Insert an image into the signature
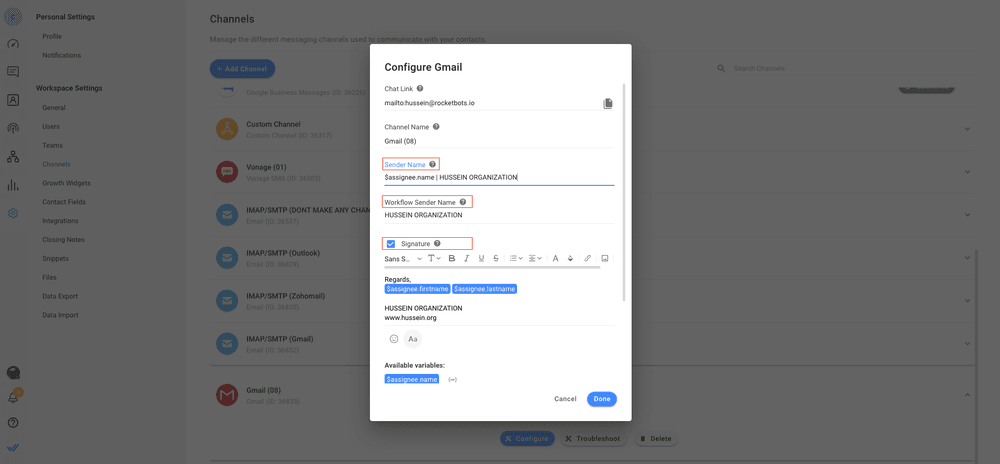Screen dimensions: 1000x464 click(604, 259)
